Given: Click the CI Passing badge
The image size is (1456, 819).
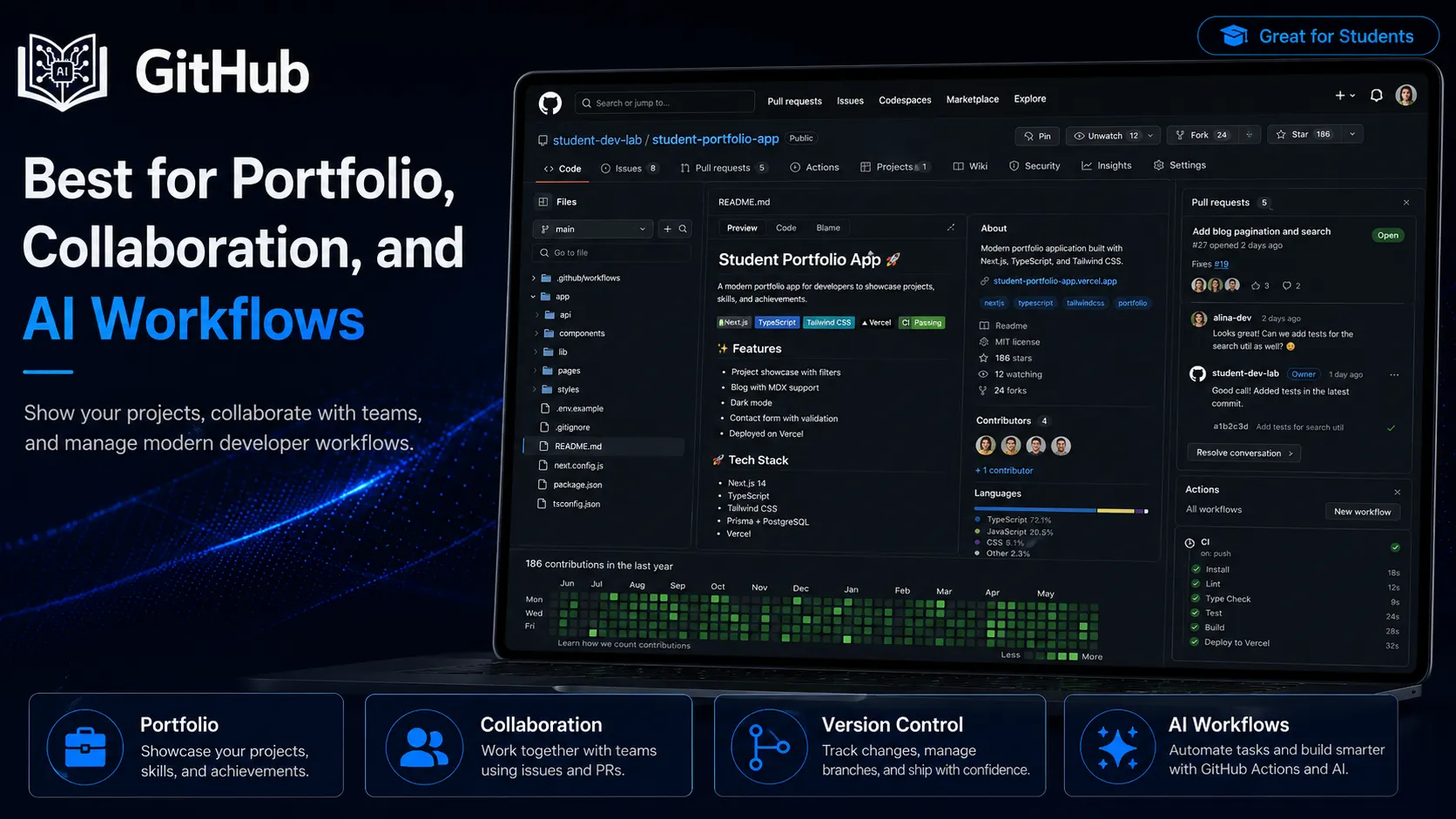Looking at the screenshot, I should coord(921,323).
